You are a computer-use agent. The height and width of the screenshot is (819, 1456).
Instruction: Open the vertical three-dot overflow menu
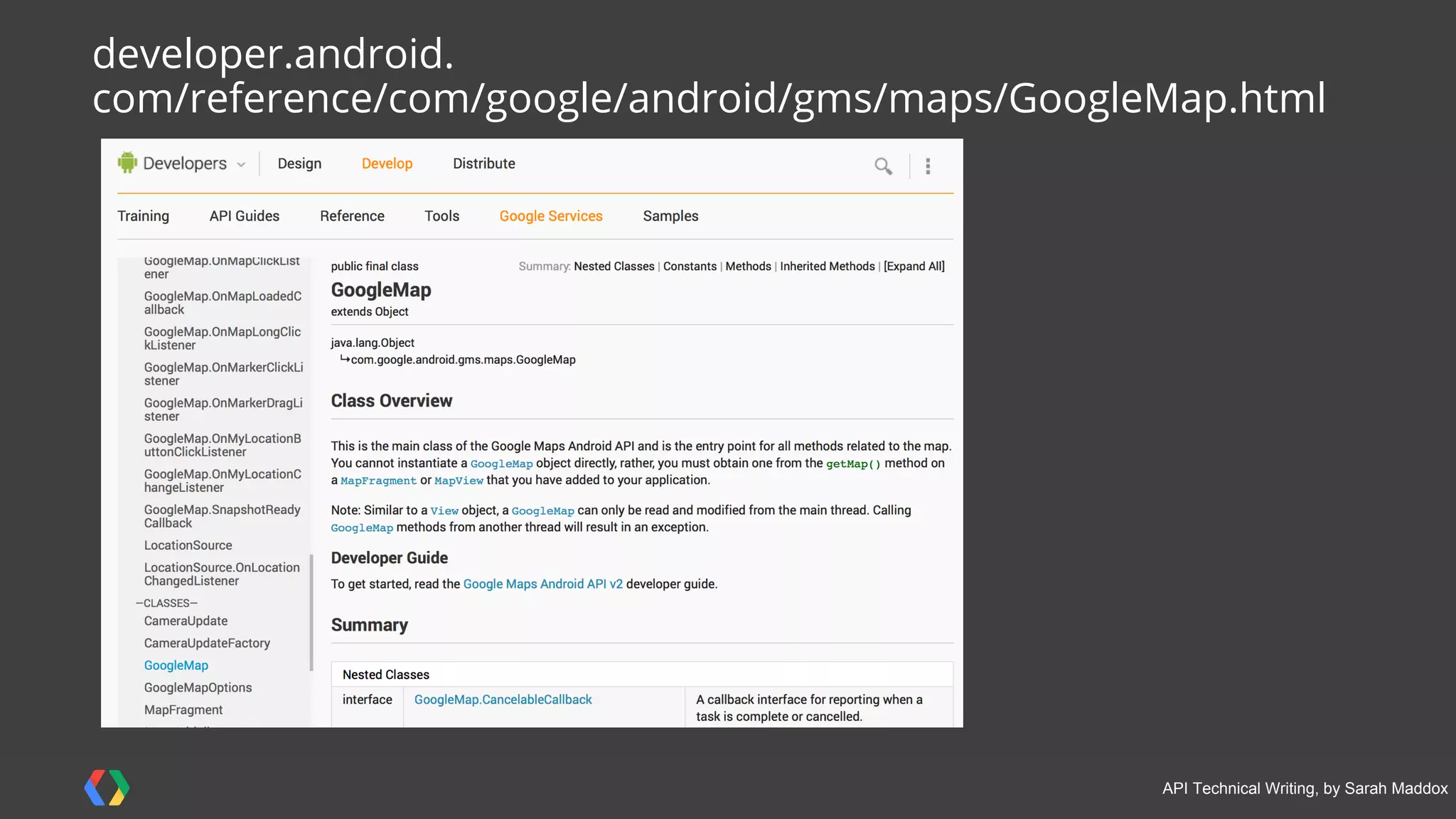(928, 166)
